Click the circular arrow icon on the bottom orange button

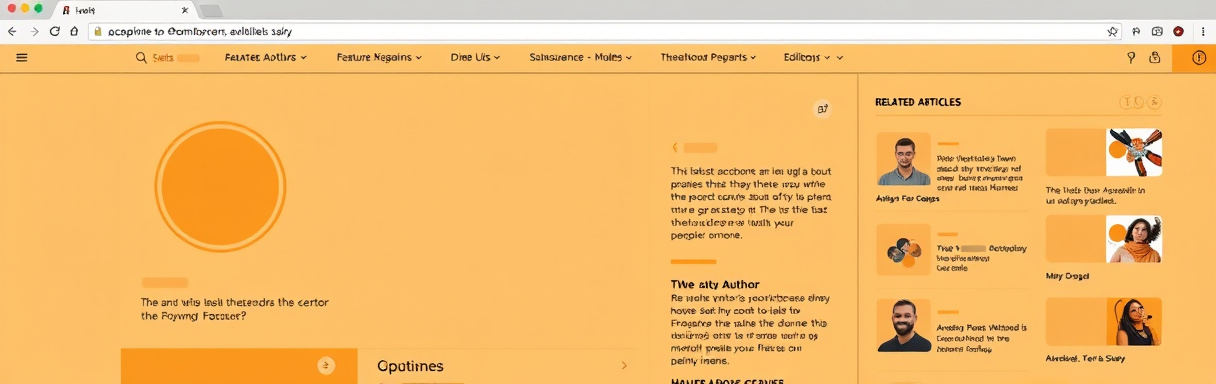pos(325,366)
